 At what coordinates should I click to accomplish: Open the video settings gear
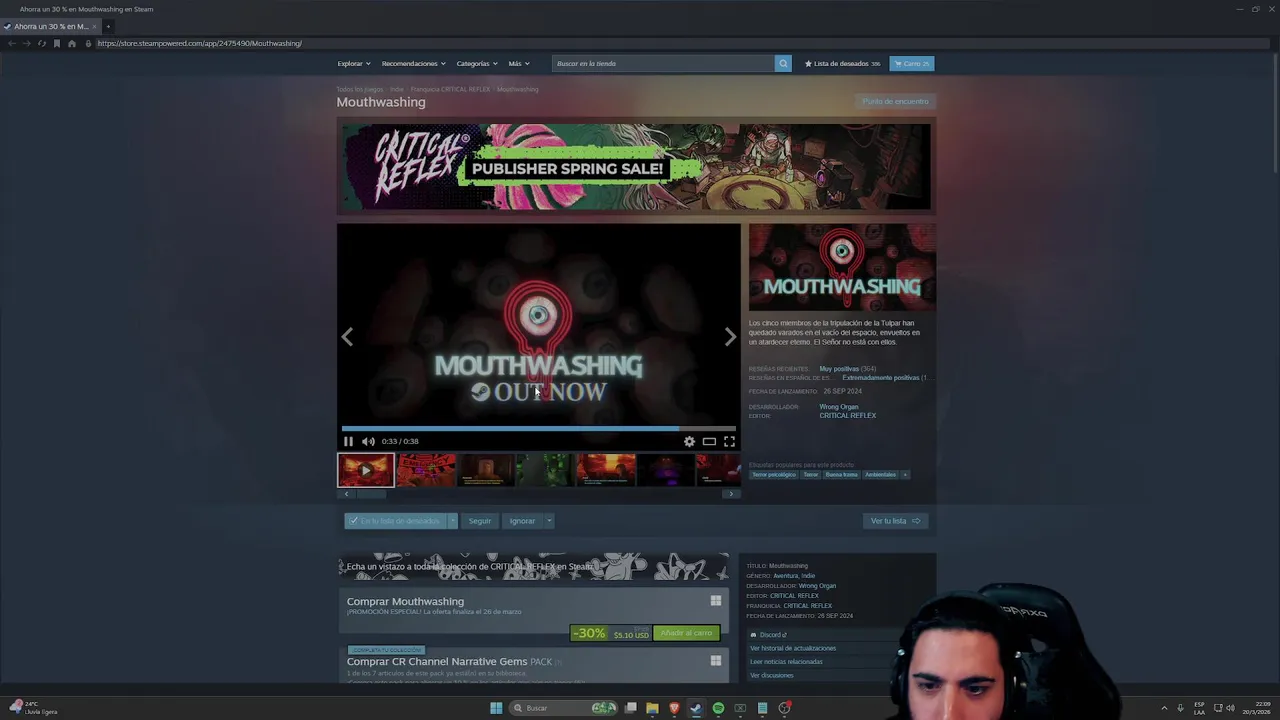click(x=689, y=441)
